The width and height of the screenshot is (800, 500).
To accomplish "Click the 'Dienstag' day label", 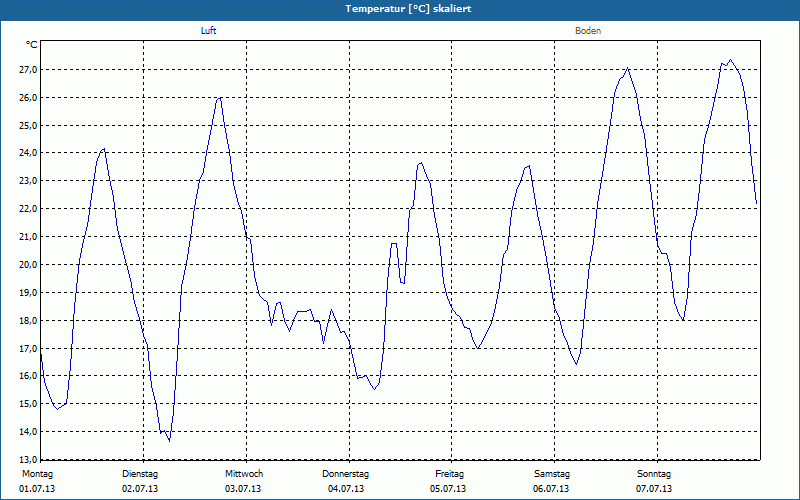I will pyautogui.click(x=140, y=474).
